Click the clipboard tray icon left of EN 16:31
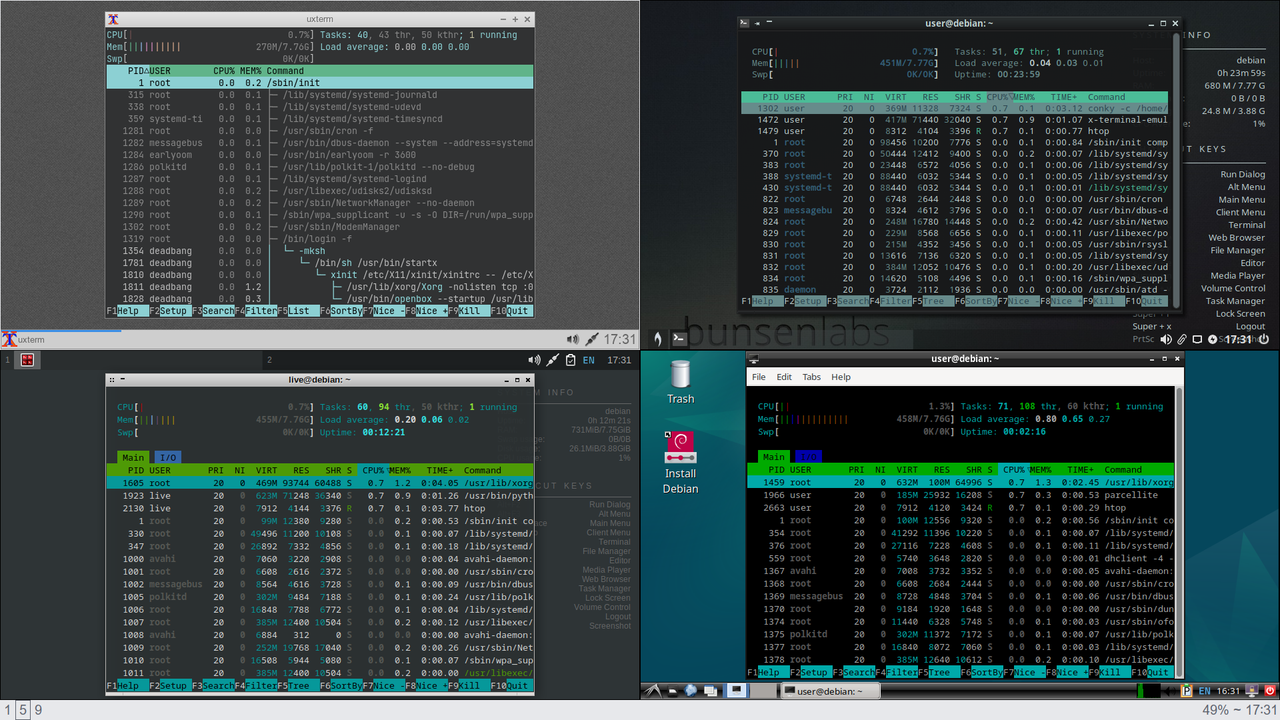 (x=1187, y=690)
